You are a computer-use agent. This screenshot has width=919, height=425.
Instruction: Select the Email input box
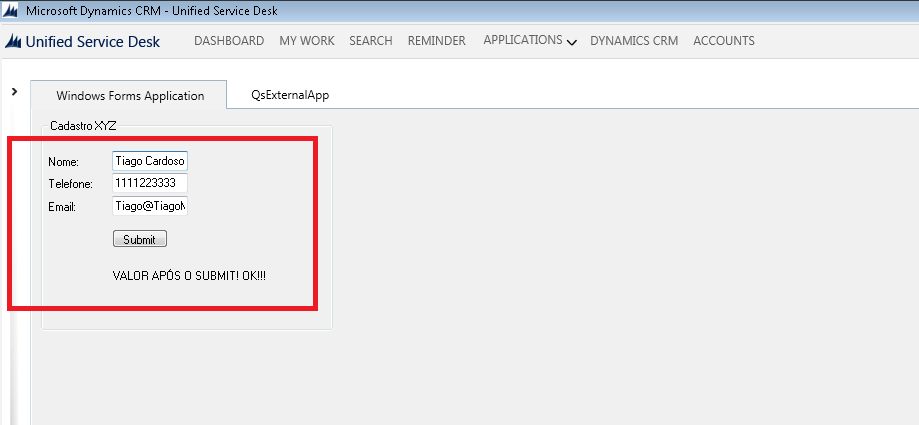[x=150, y=206]
